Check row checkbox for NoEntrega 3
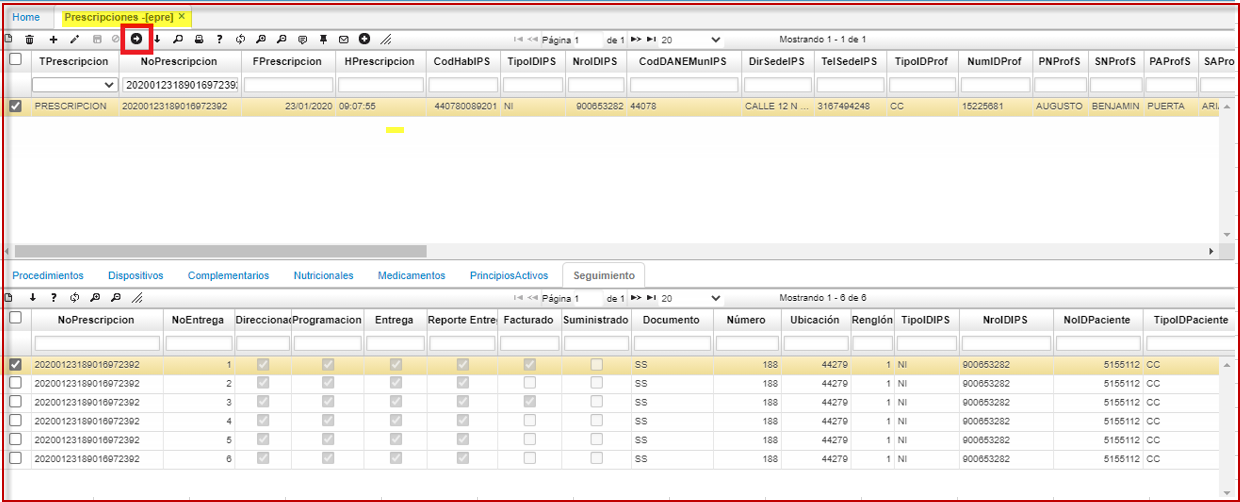 [x=15, y=402]
